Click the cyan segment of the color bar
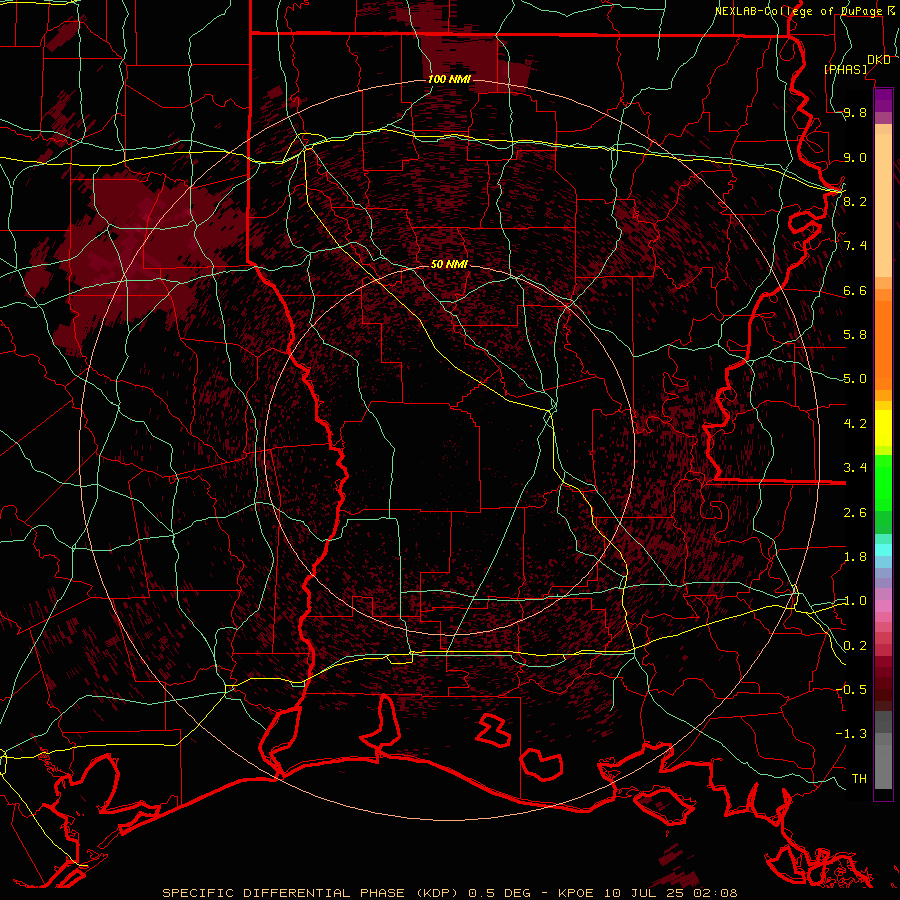The image size is (900, 900). point(883,549)
